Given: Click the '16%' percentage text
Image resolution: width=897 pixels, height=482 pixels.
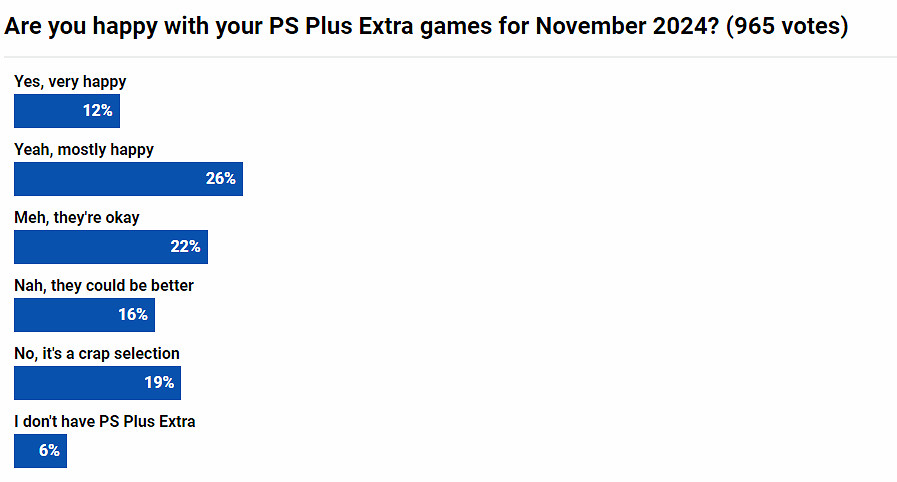Looking at the screenshot, I should point(133,315).
